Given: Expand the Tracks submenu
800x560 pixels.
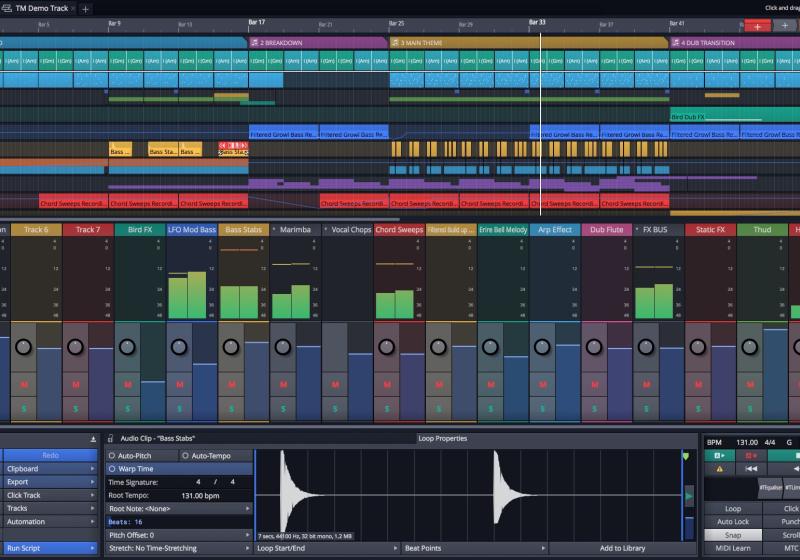Looking at the screenshot, I should pyautogui.click(x=49, y=508).
